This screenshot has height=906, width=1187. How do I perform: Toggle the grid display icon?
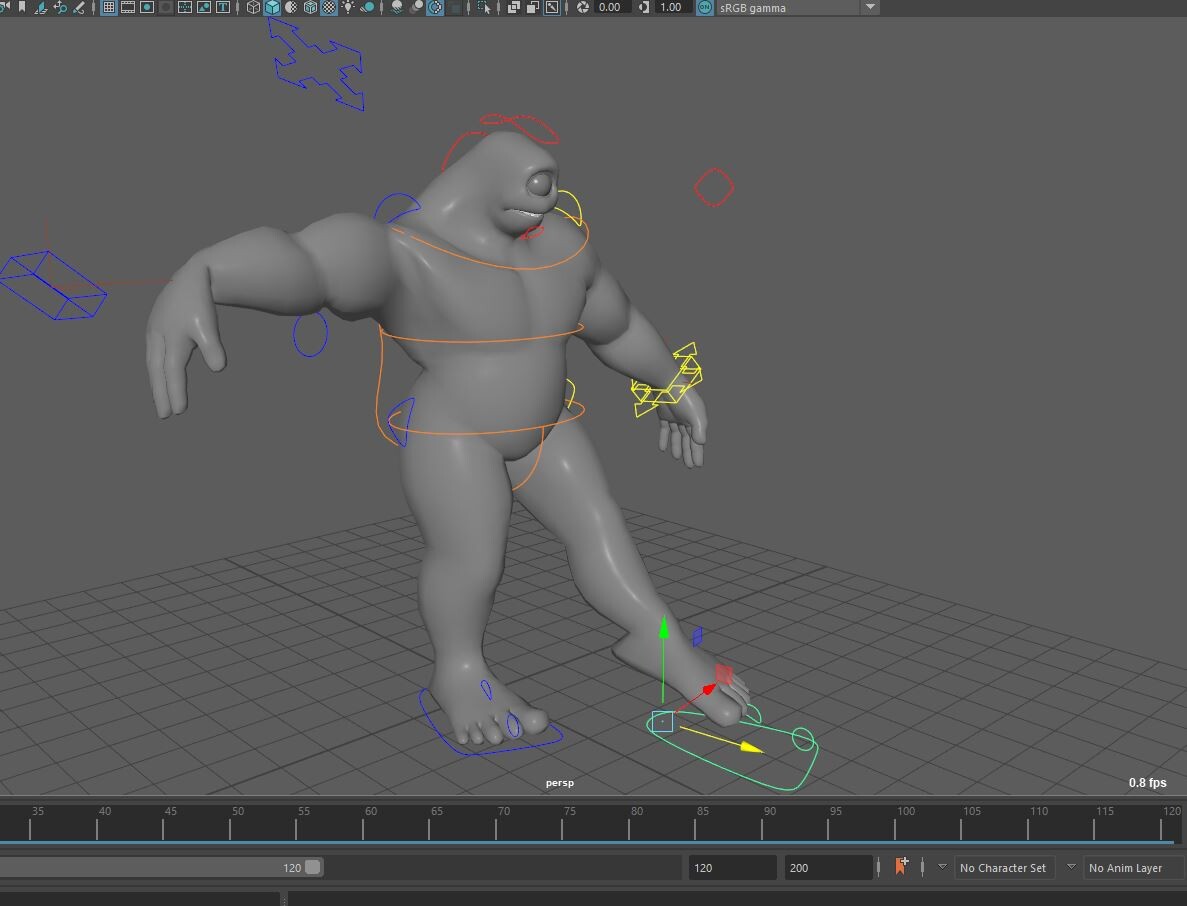[108, 8]
